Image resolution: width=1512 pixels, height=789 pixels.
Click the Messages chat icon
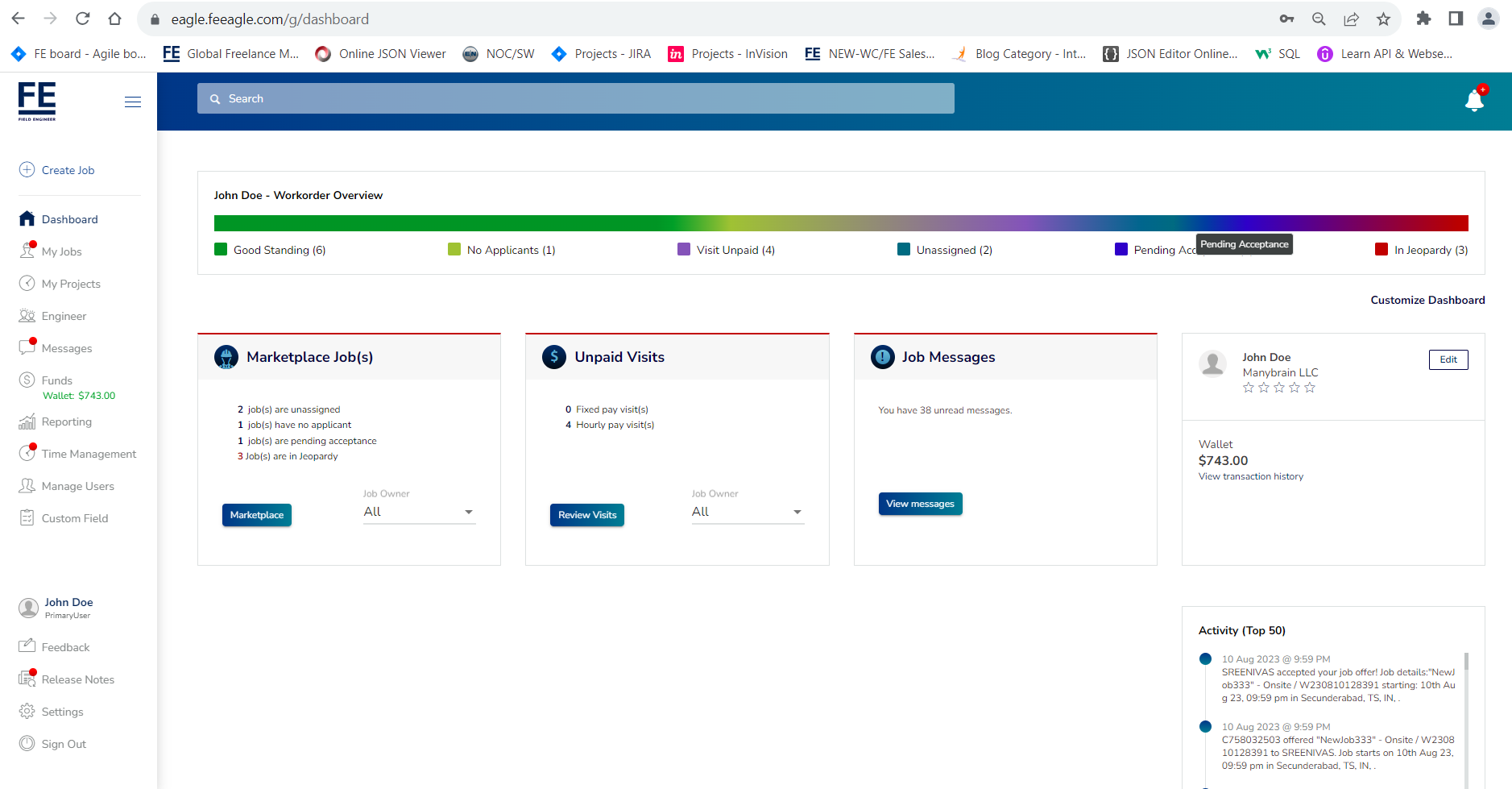coord(27,347)
